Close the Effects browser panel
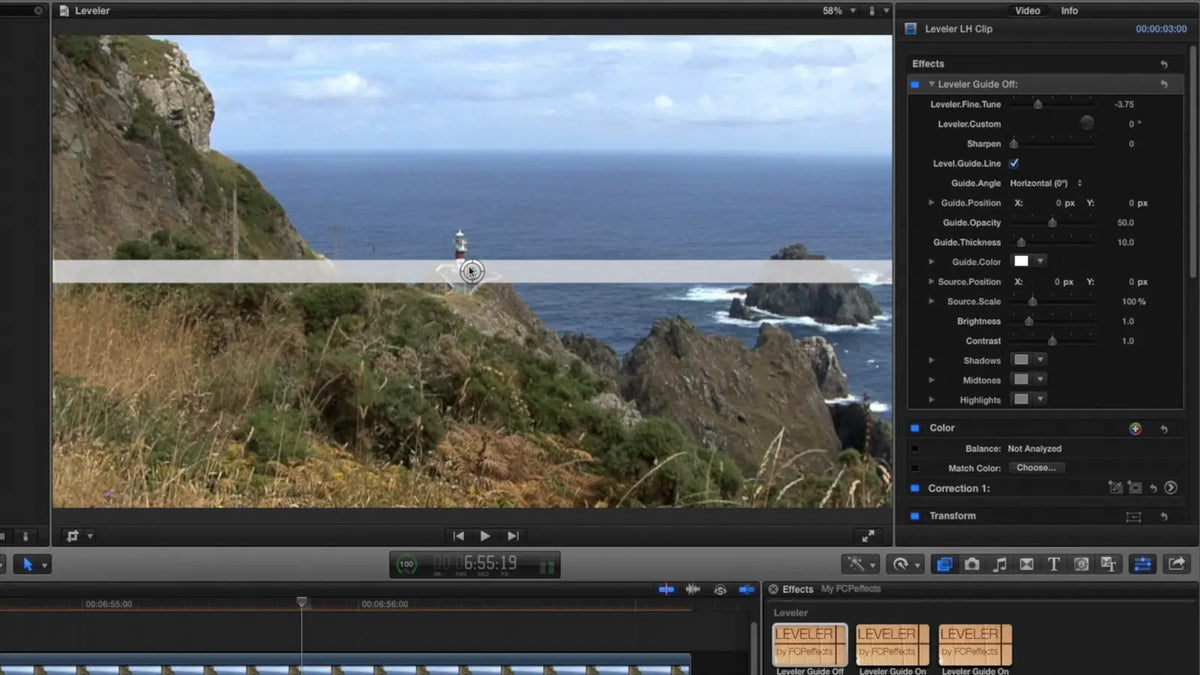 click(773, 590)
